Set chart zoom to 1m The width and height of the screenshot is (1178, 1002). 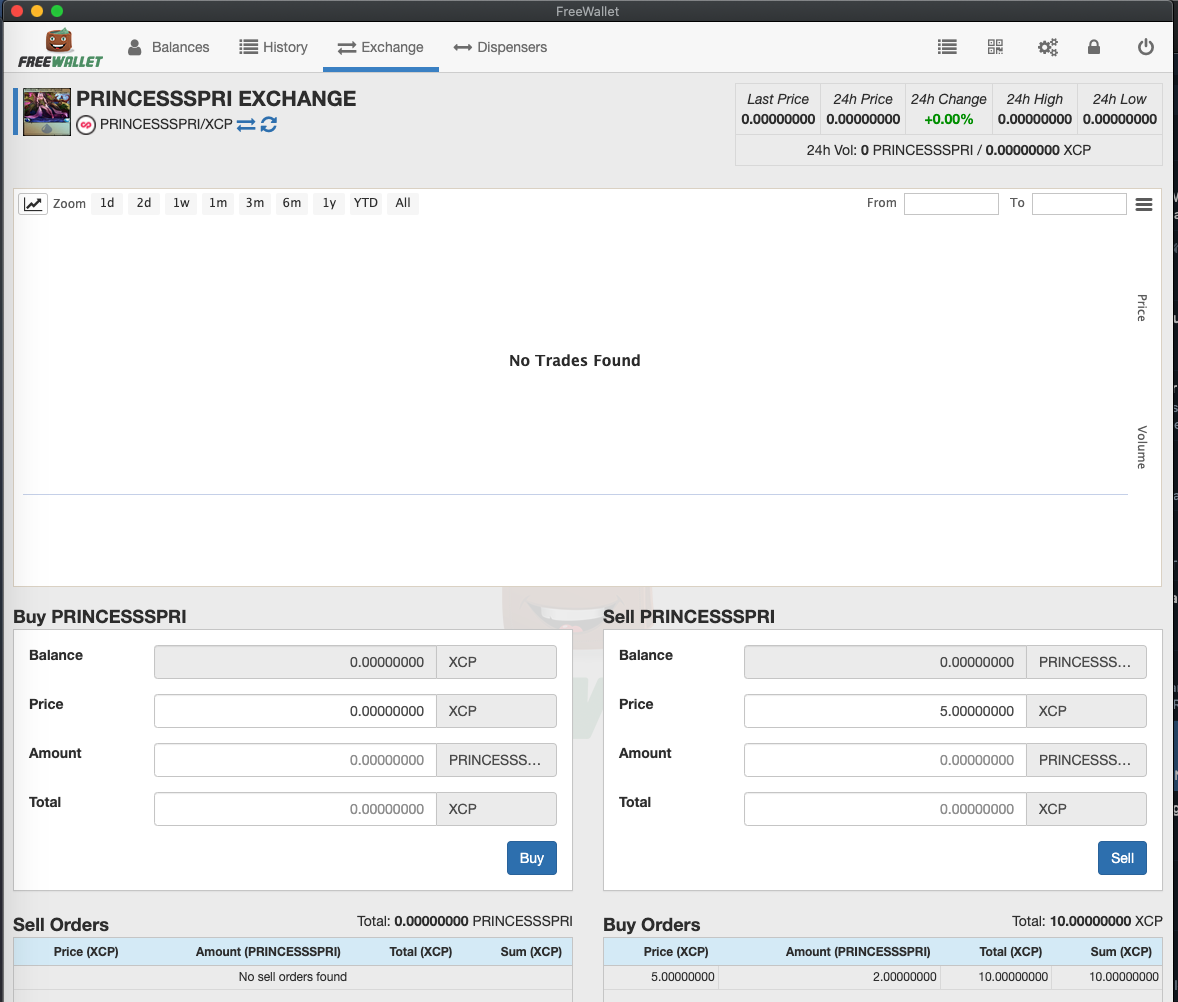coord(218,204)
